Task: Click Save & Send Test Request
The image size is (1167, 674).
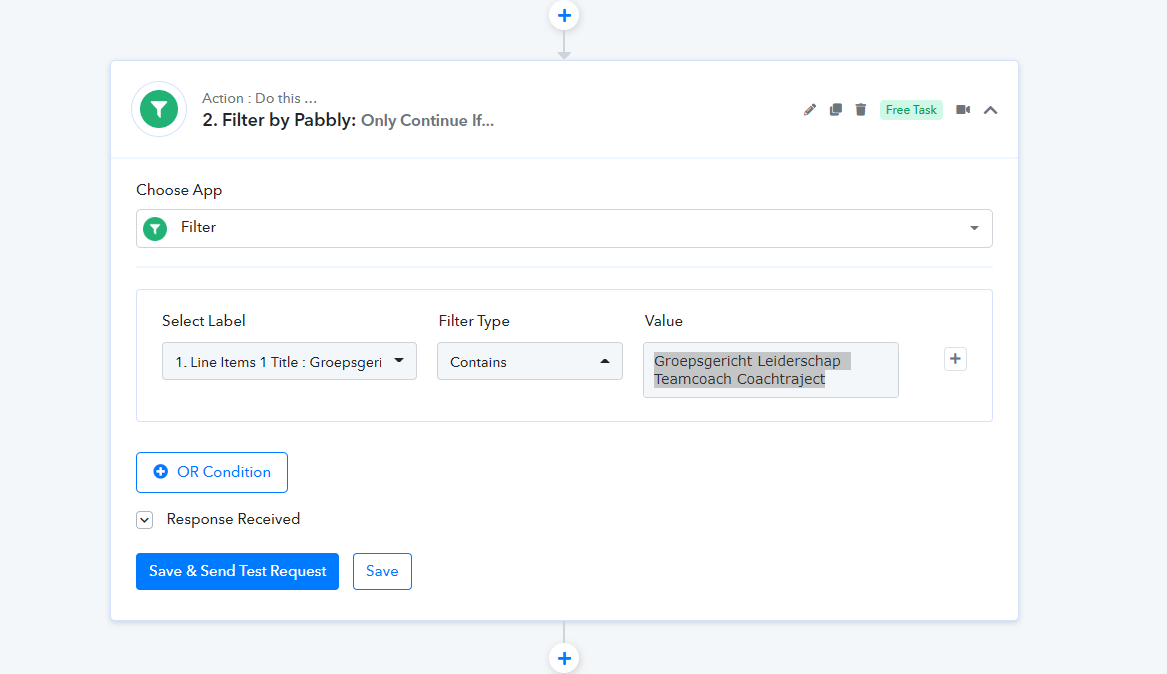Action: (237, 571)
